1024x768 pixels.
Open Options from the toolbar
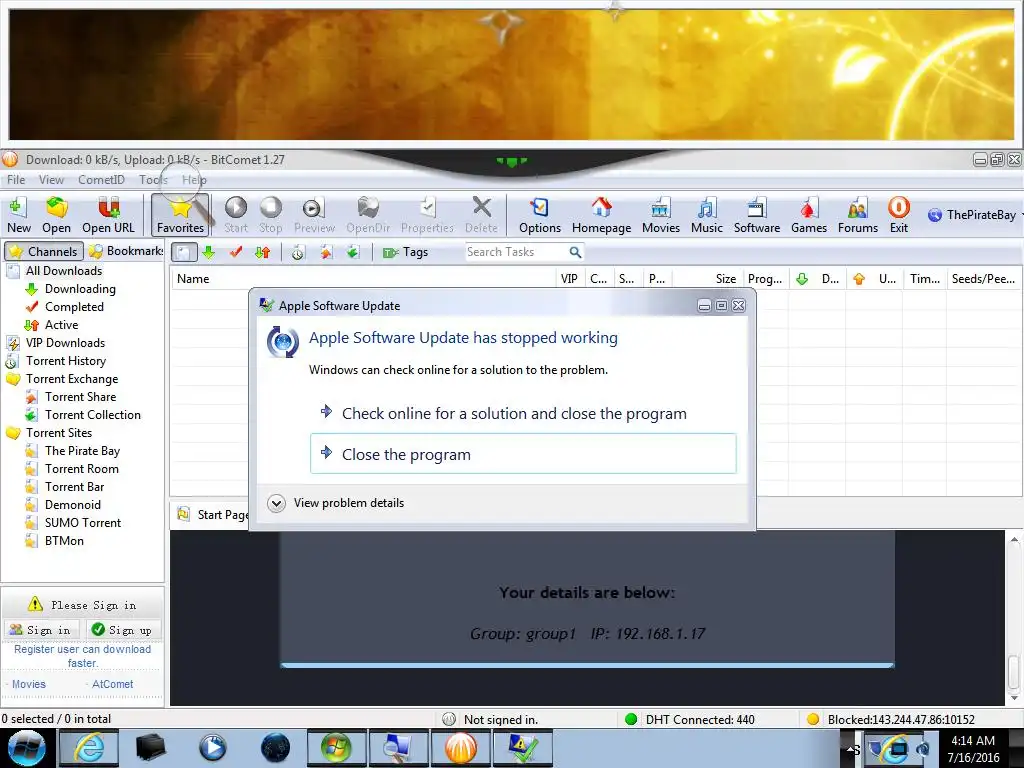tap(539, 215)
